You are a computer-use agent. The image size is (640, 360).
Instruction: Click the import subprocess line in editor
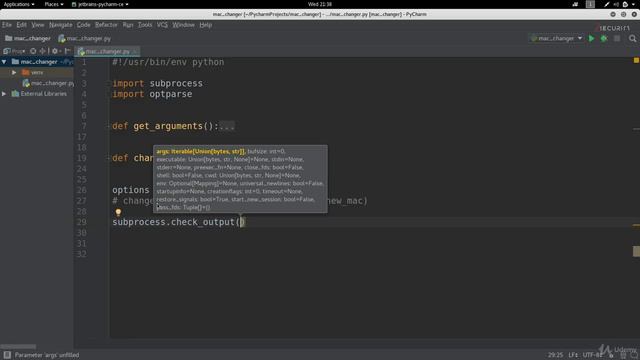pos(157,83)
